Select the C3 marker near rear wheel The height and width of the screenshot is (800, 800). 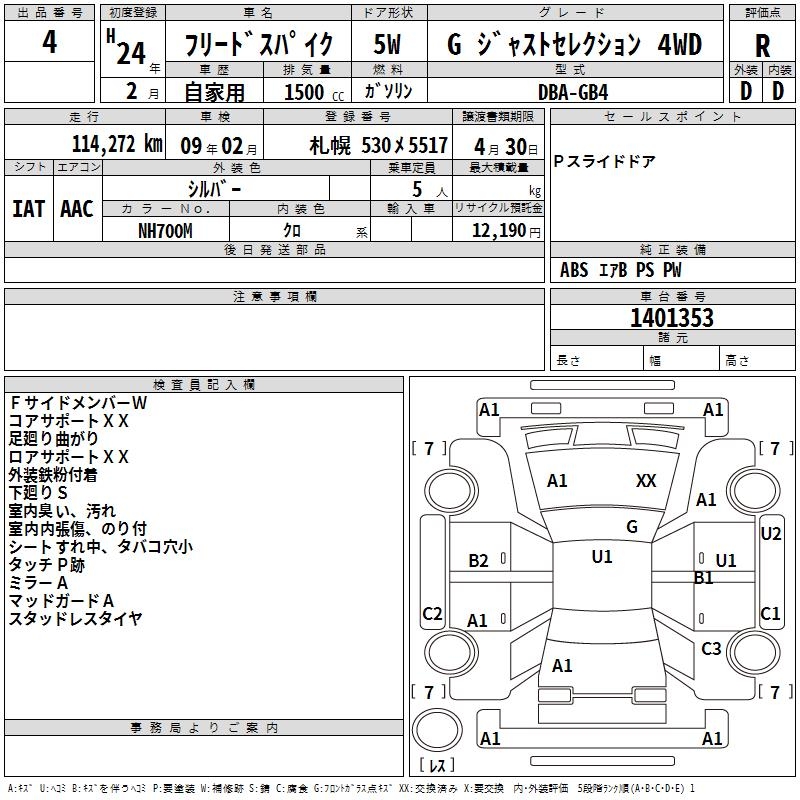click(x=711, y=649)
